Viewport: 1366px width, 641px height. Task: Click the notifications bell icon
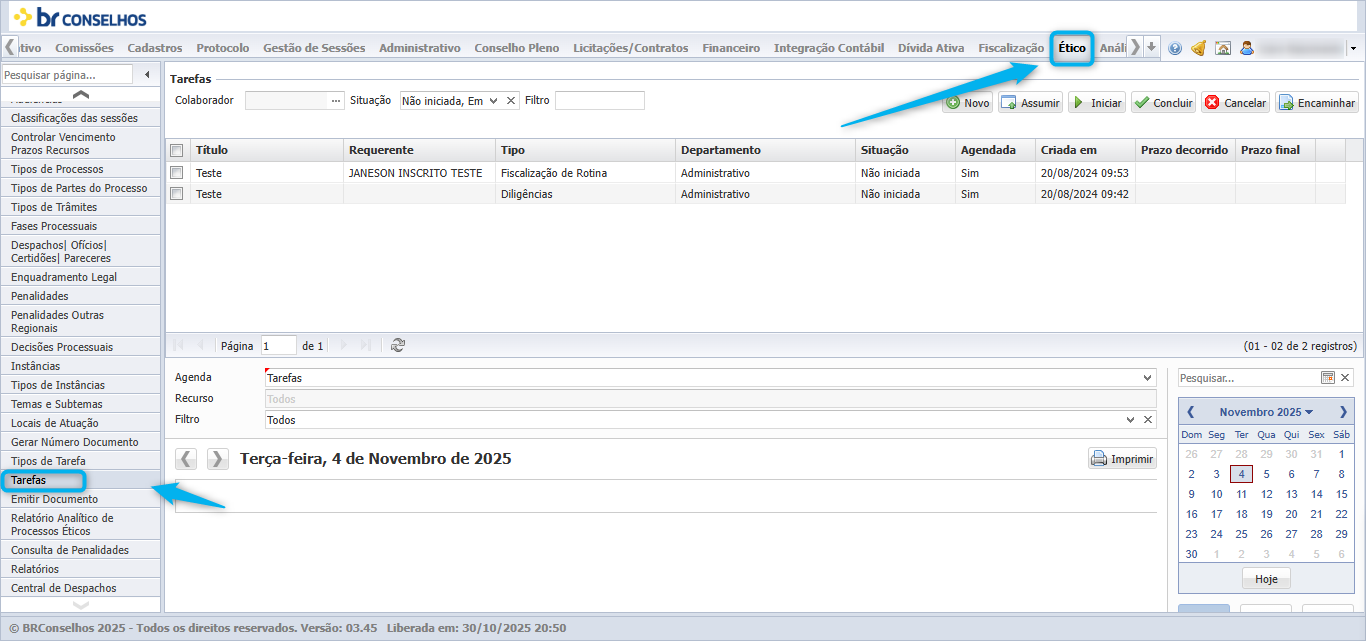tap(1198, 48)
